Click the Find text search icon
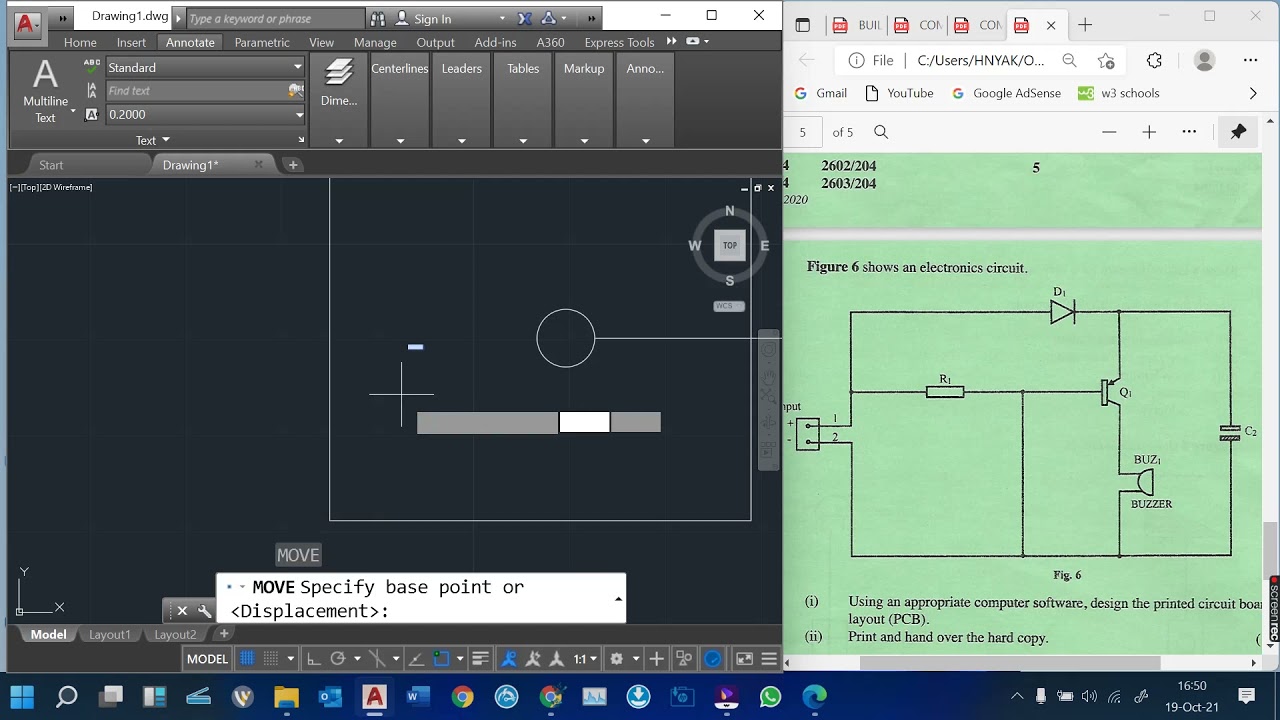The height and width of the screenshot is (720, 1280). (x=295, y=90)
